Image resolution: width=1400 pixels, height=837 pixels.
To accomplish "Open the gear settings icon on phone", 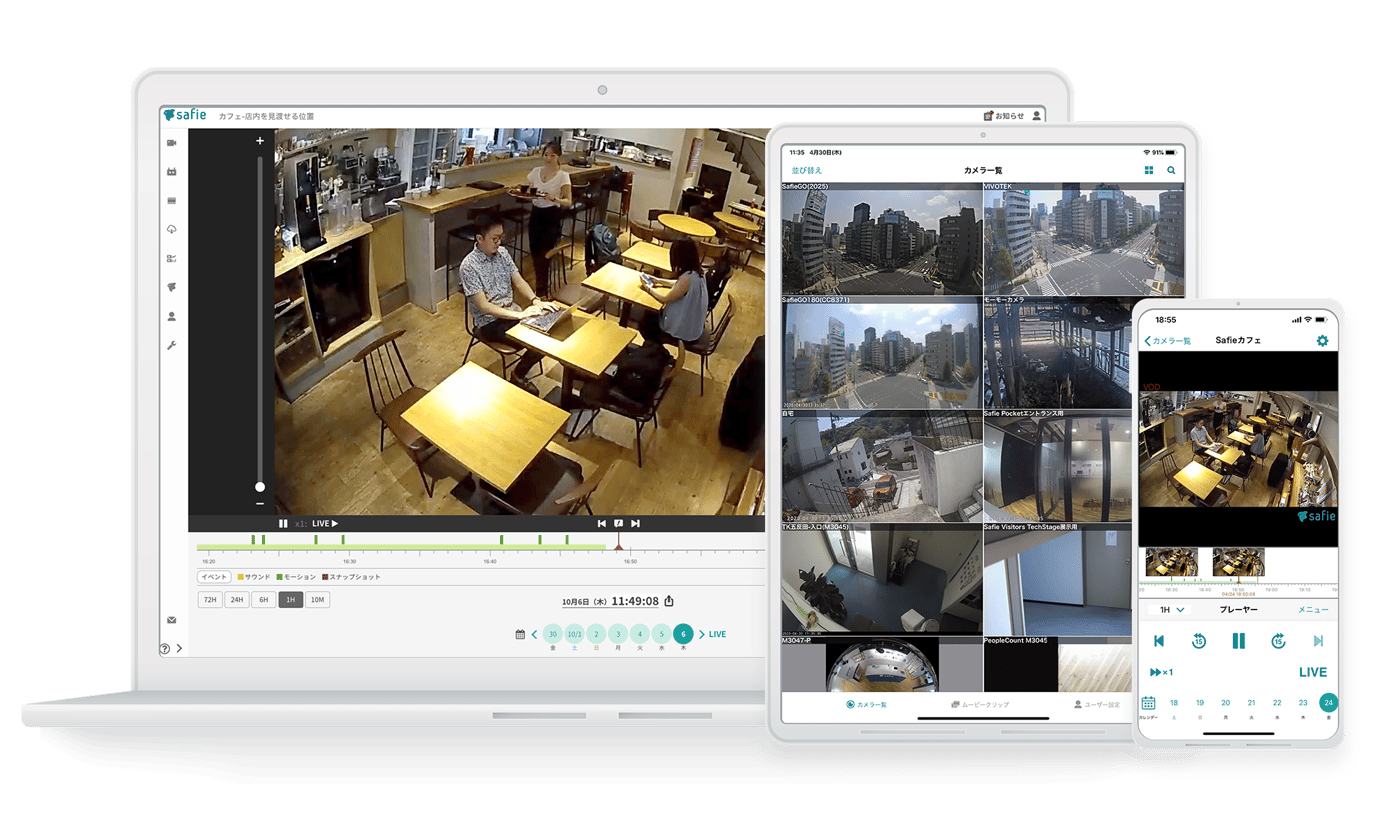I will [1323, 341].
